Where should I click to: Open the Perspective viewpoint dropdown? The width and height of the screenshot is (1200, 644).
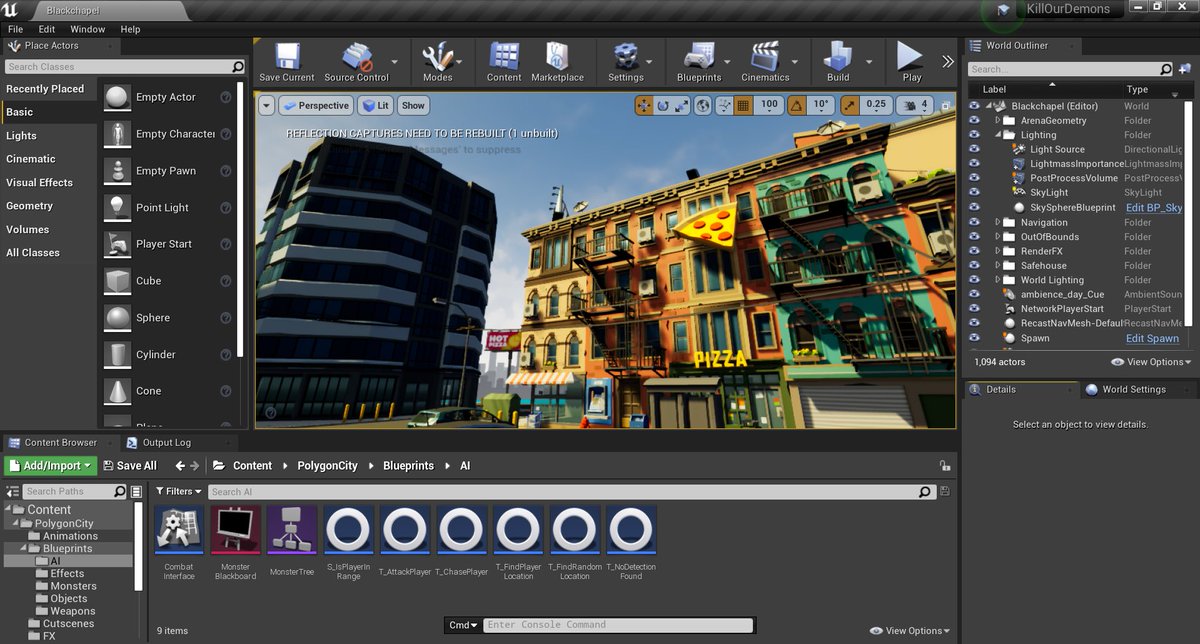coord(316,105)
